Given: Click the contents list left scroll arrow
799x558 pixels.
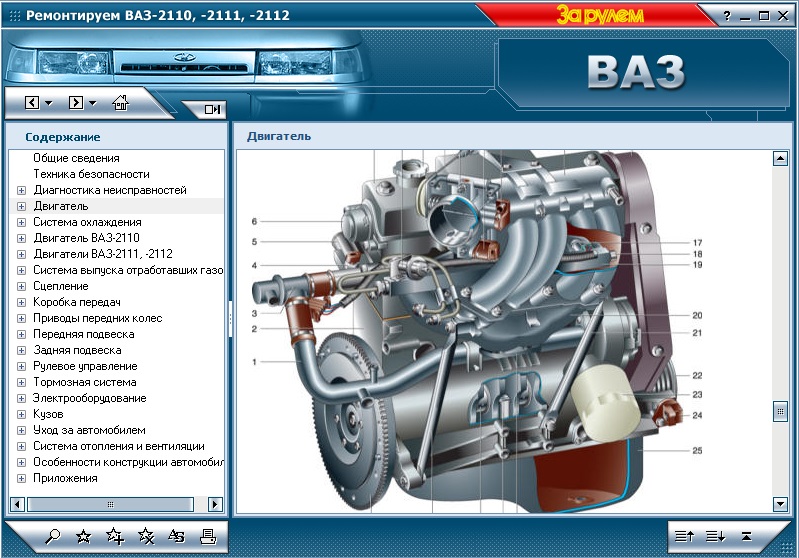Looking at the screenshot, I should 17,504.
